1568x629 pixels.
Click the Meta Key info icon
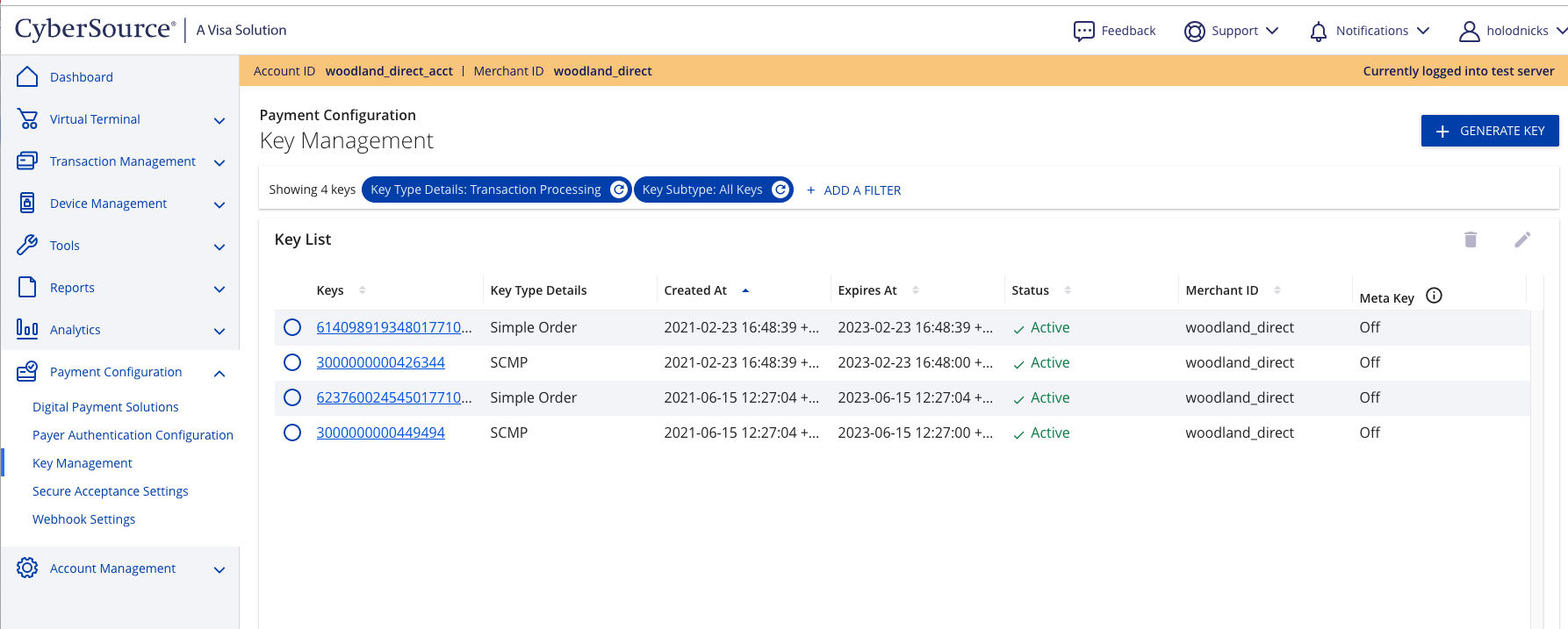tap(1434, 296)
